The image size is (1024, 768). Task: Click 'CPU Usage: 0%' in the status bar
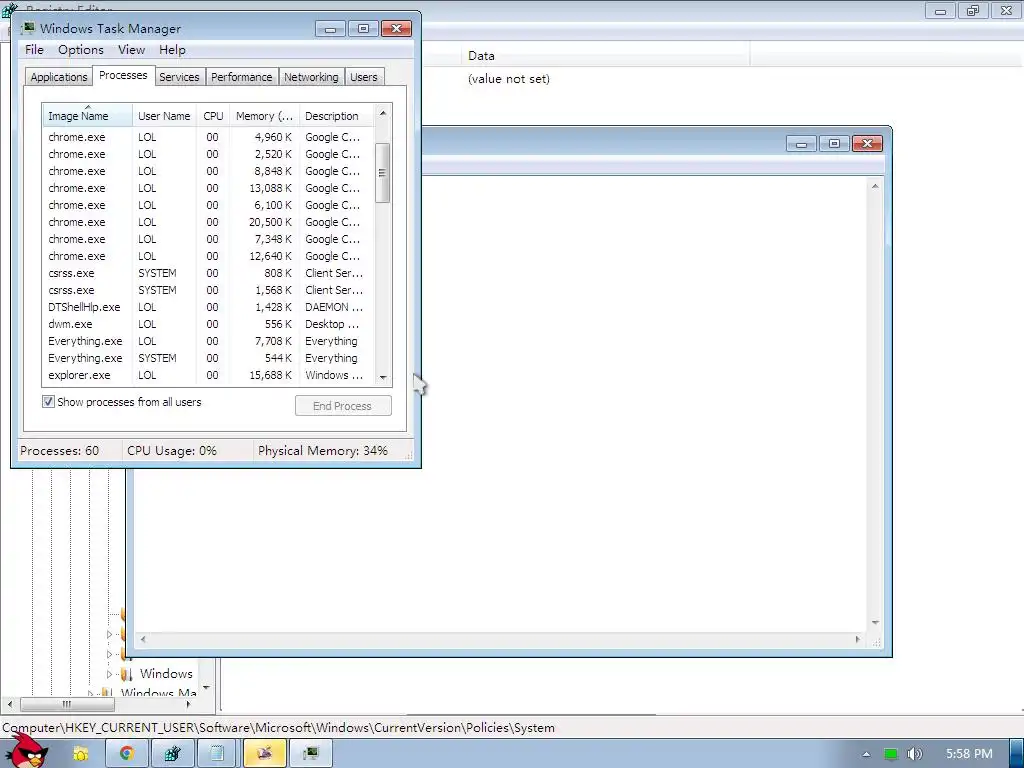point(172,451)
